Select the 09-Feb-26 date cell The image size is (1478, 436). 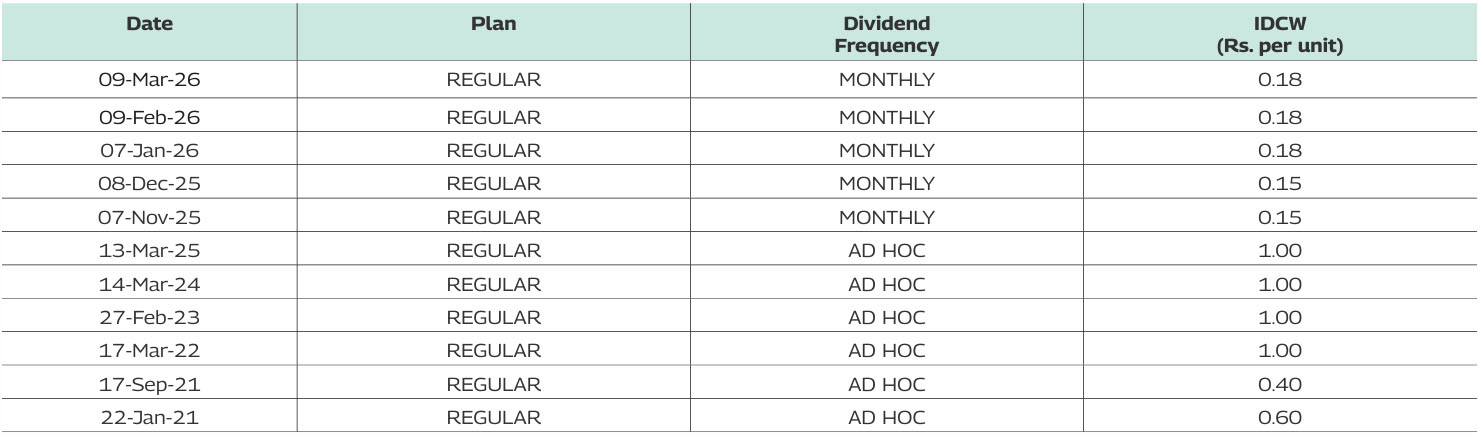click(x=149, y=117)
